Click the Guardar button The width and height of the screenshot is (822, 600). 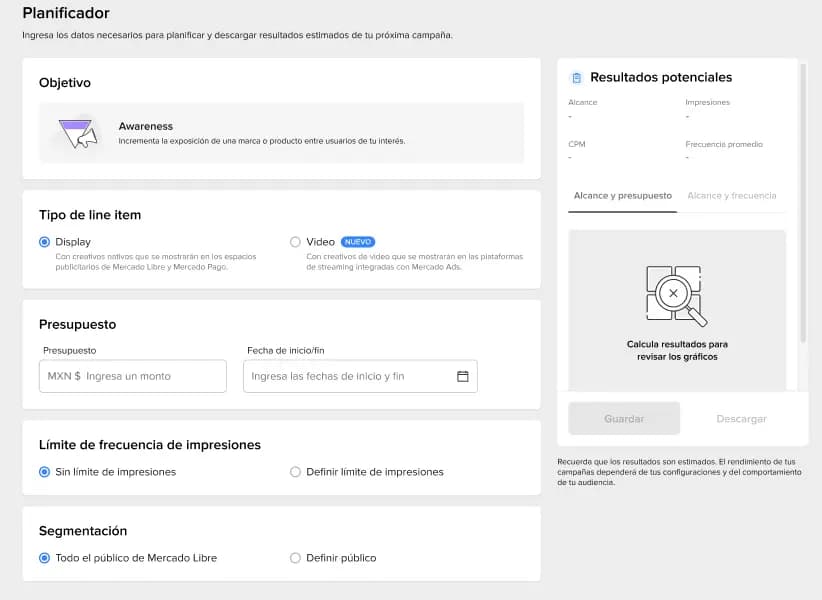(x=624, y=418)
